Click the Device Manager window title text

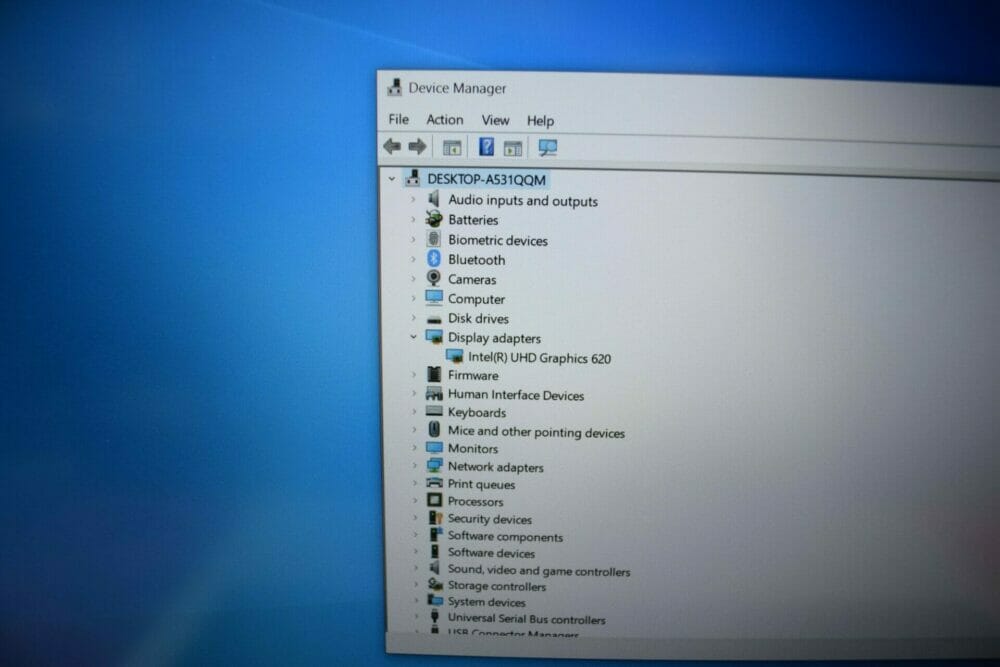457,88
